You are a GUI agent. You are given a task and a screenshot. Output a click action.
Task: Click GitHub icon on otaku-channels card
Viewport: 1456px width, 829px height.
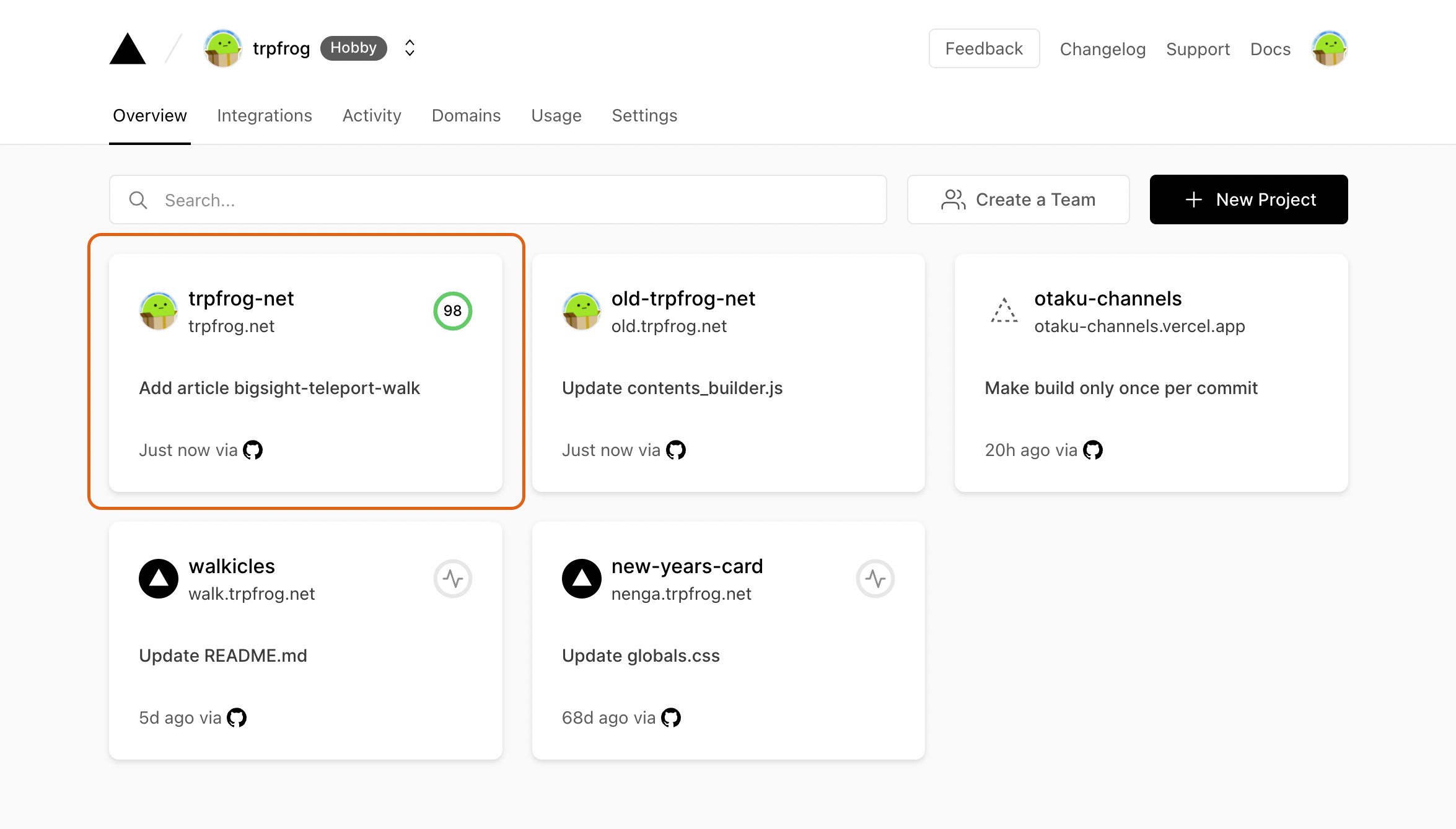click(x=1093, y=450)
